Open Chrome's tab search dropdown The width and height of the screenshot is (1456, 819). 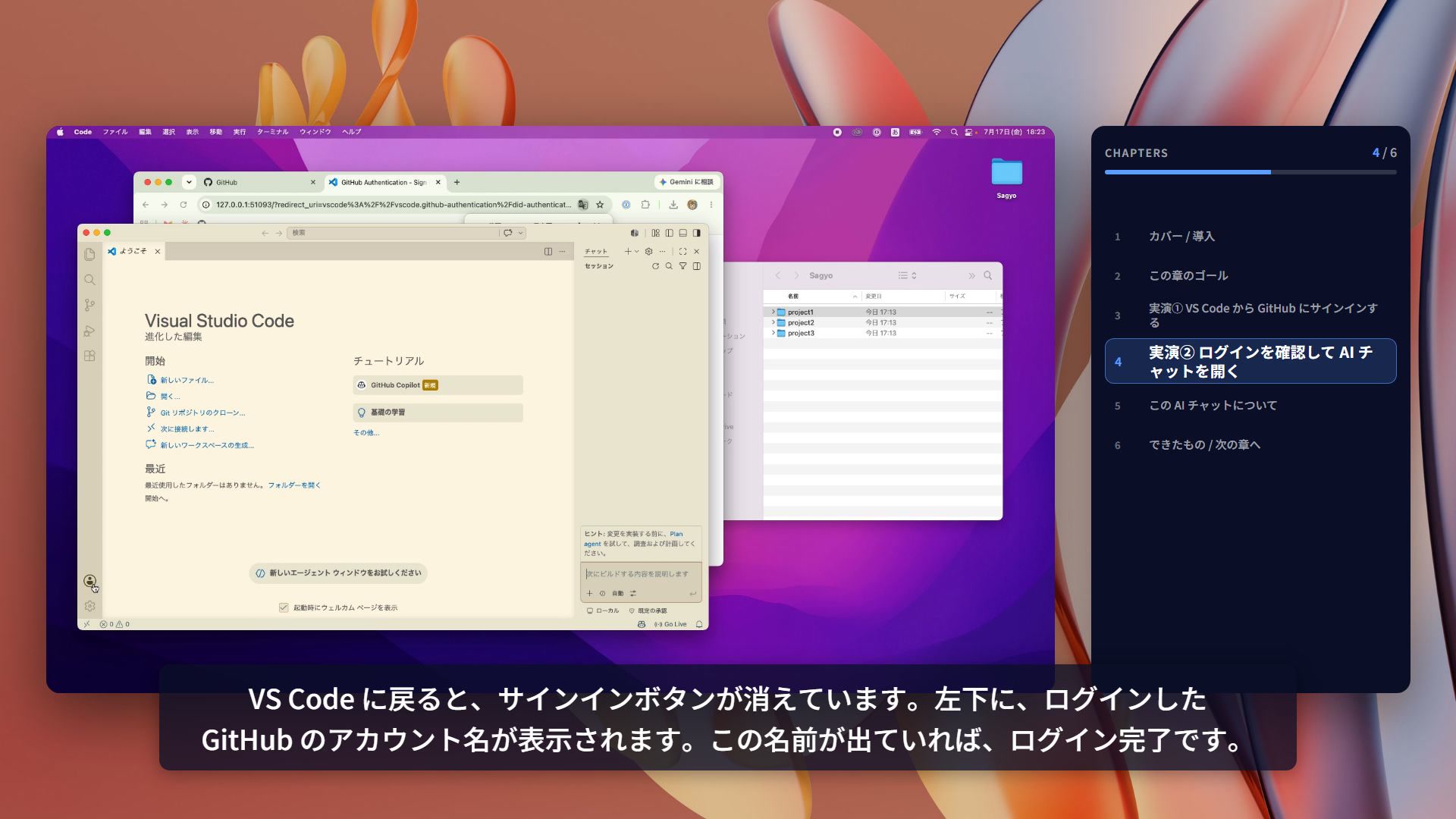[188, 182]
